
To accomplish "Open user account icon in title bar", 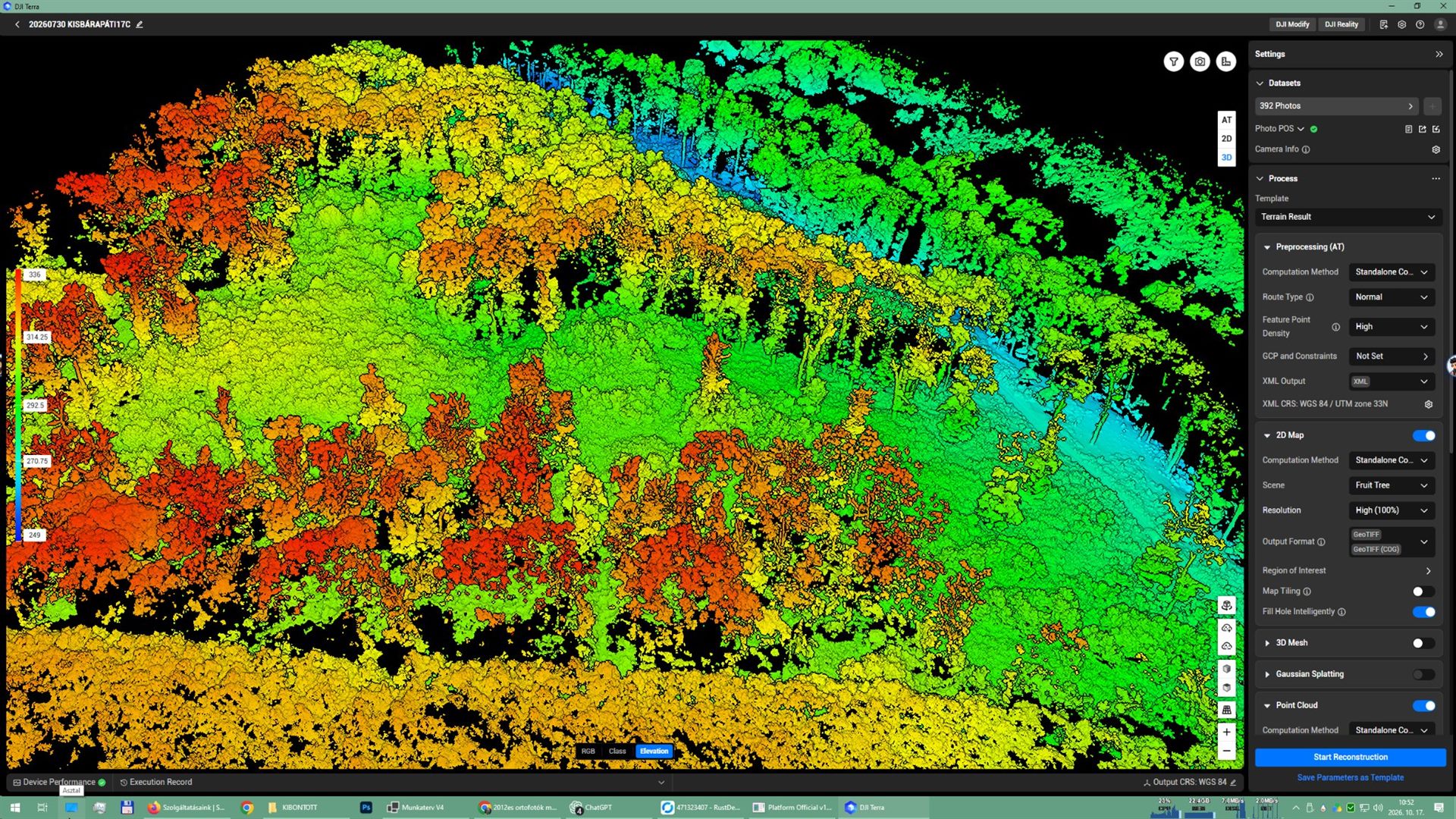I will click(x=1440, y=24).
